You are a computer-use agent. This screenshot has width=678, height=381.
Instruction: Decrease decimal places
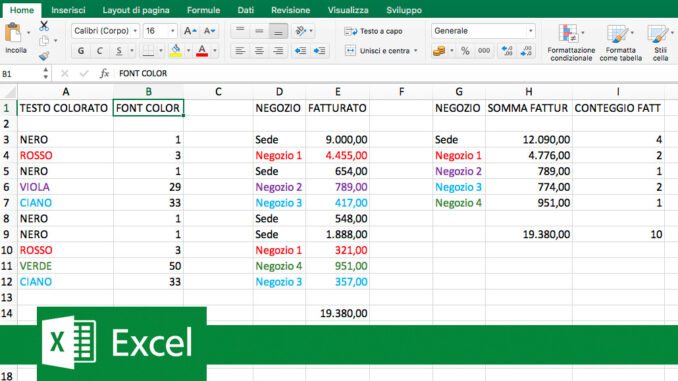point(526,51)
